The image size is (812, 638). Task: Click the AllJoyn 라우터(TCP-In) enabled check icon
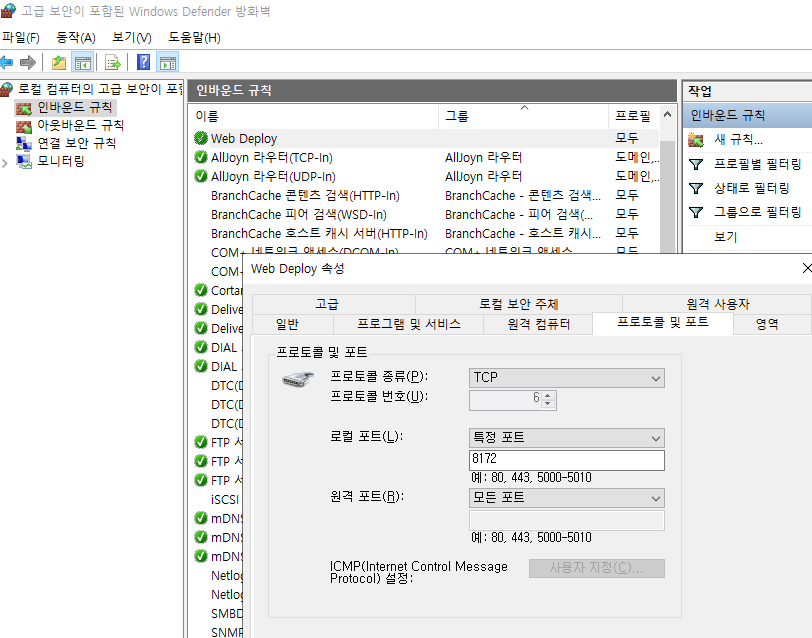click(200, 157)
